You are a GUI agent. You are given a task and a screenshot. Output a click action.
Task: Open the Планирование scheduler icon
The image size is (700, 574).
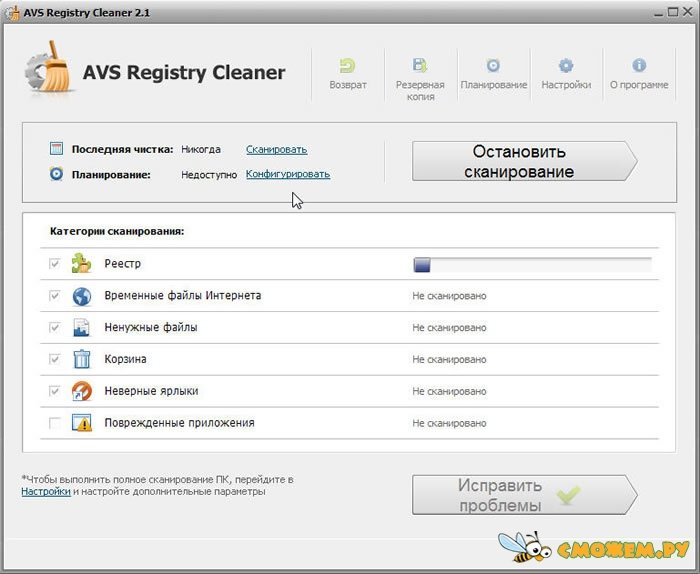(x=493, y=66)
